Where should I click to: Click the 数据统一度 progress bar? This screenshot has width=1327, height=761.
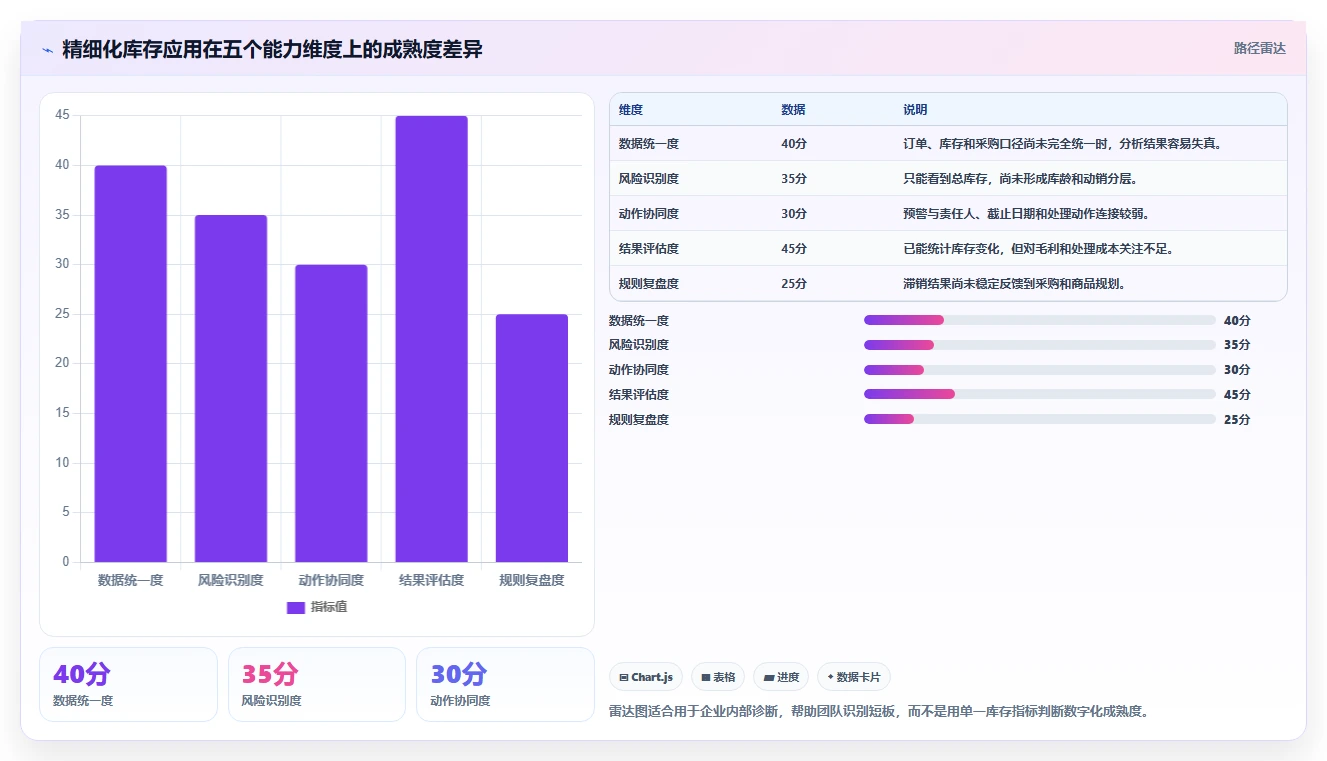(x=1040, y=320)
